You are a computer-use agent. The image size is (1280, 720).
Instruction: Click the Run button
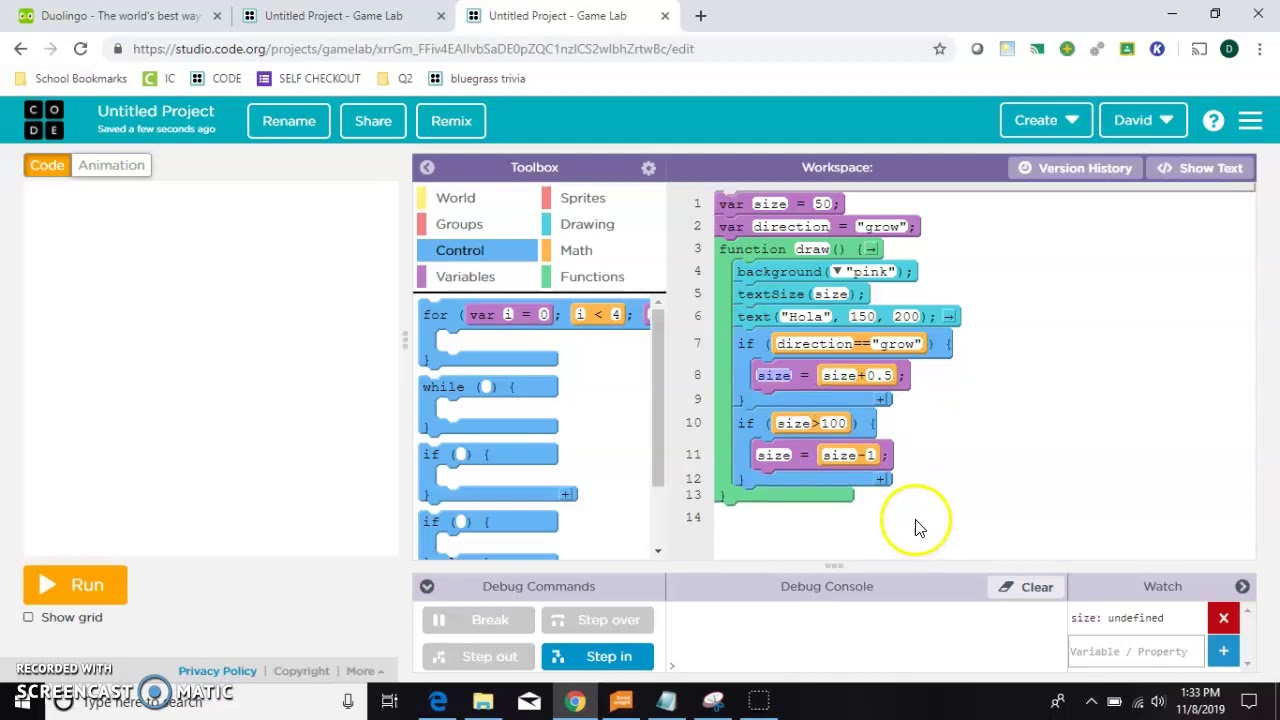75,585
